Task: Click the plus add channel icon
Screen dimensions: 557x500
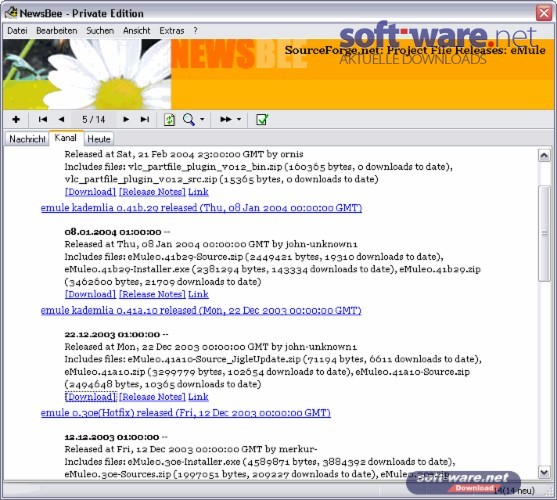Action: tap(16, 119)
